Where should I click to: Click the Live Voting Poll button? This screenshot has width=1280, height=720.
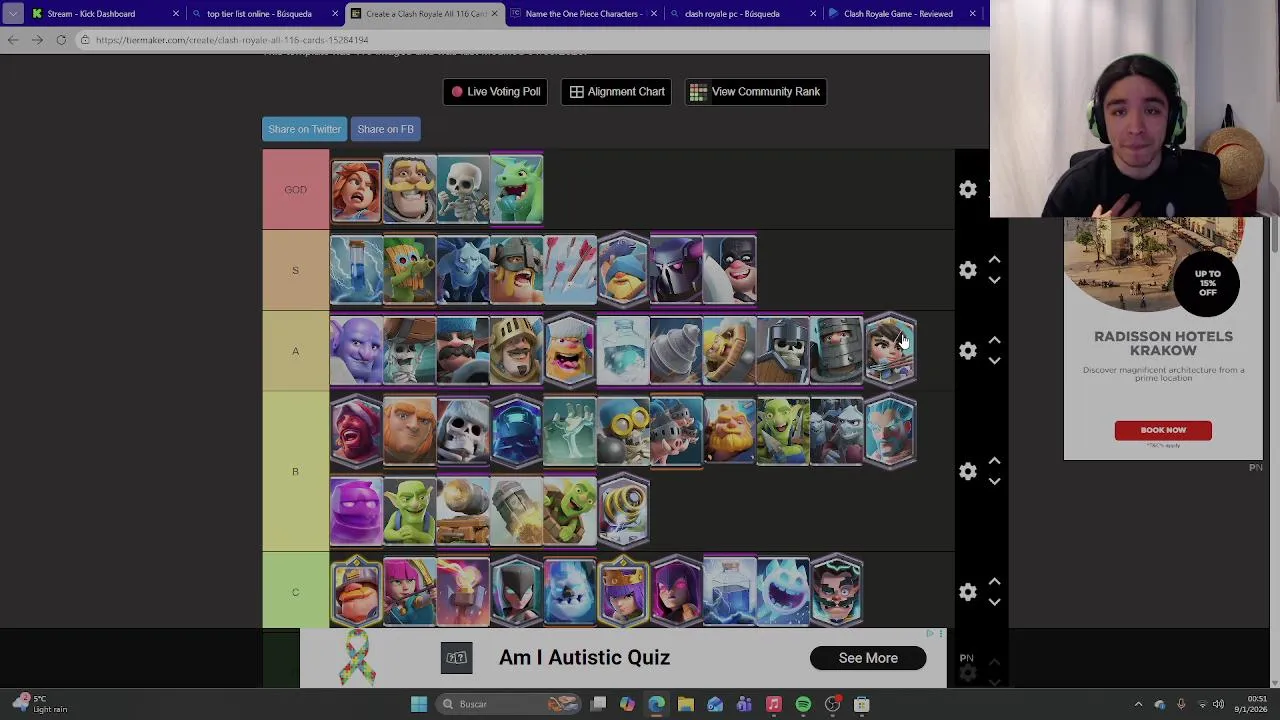pyautogui.click(x=495, y=92)
